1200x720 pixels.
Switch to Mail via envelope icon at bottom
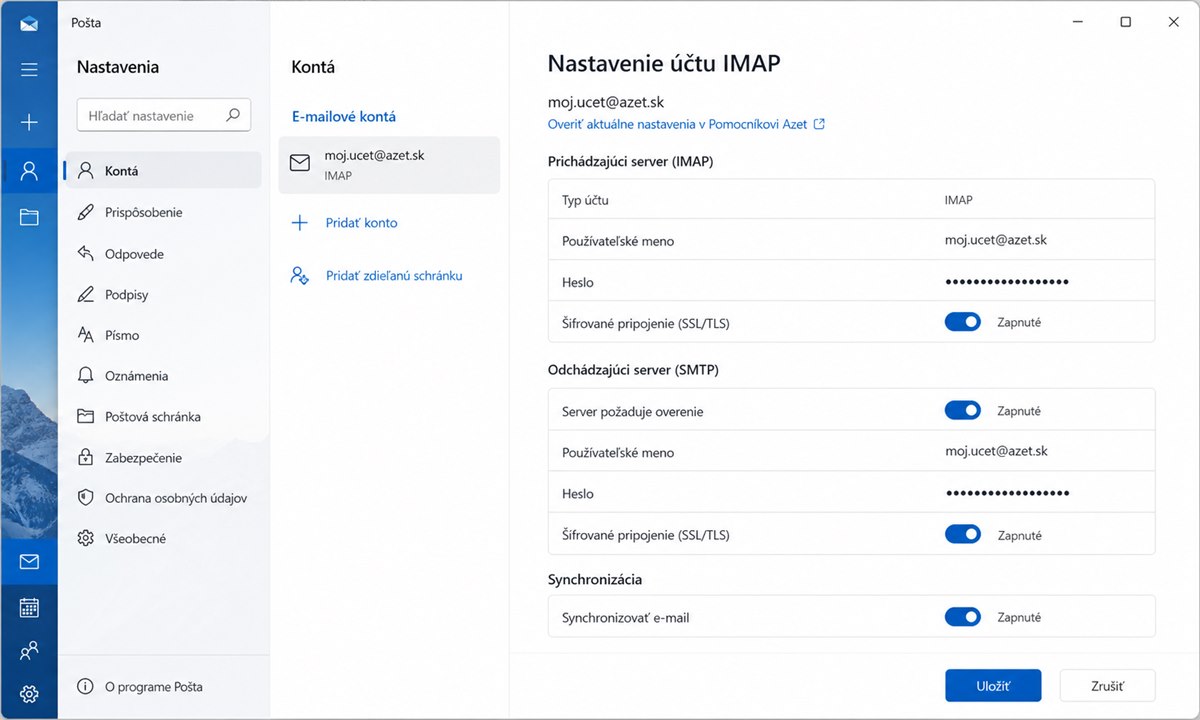pyautogui.click(x=29, y=562)
